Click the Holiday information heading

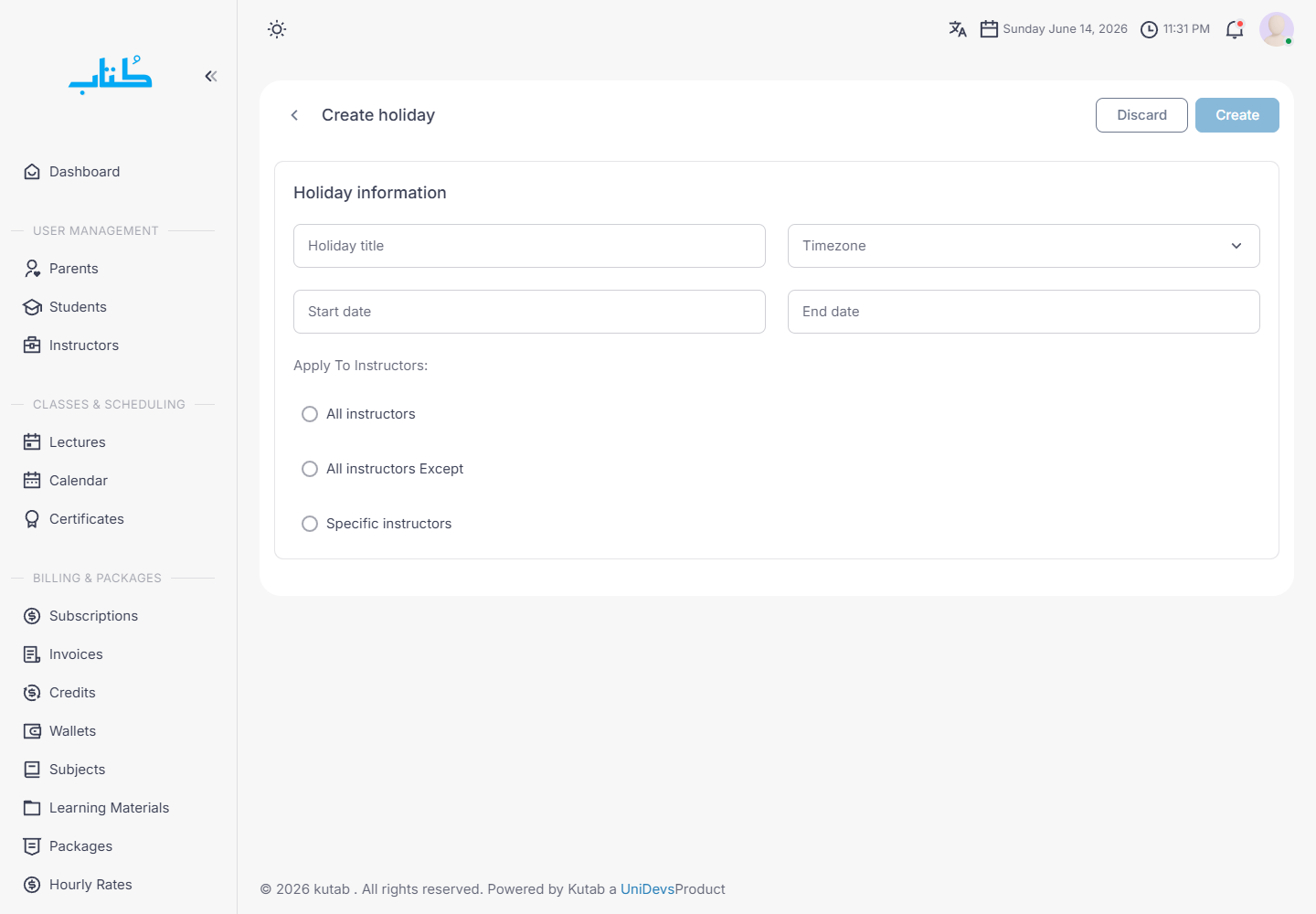pos(370,193)
